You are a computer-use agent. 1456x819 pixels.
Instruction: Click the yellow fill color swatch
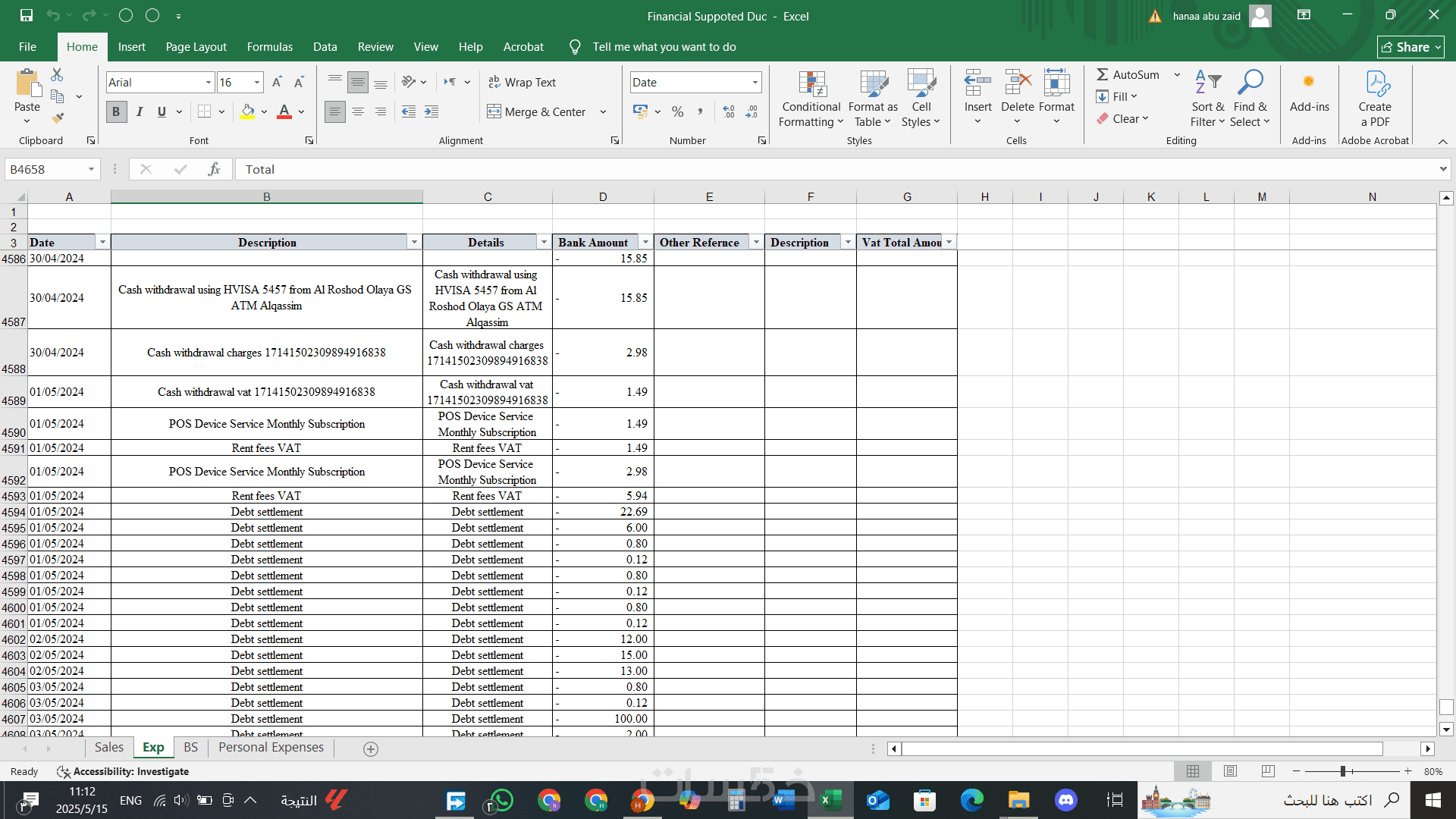[x=247, y=111]
